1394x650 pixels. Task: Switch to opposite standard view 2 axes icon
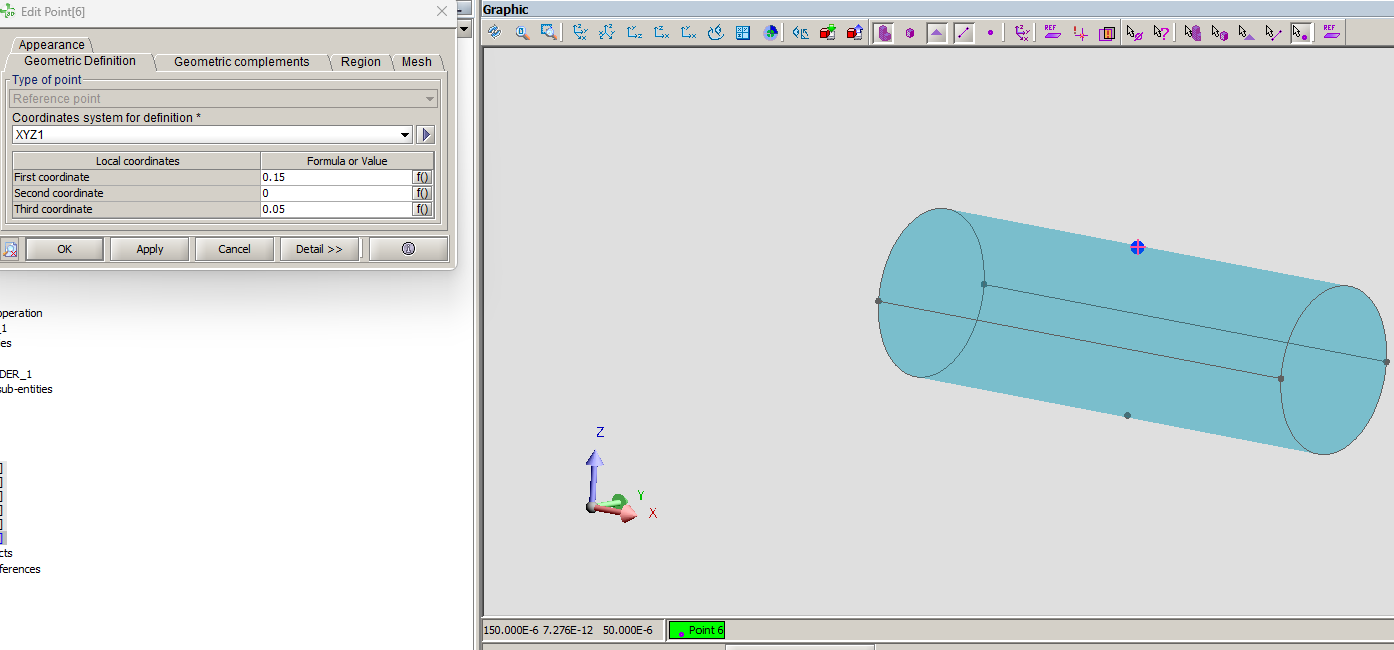pos(607,33)
